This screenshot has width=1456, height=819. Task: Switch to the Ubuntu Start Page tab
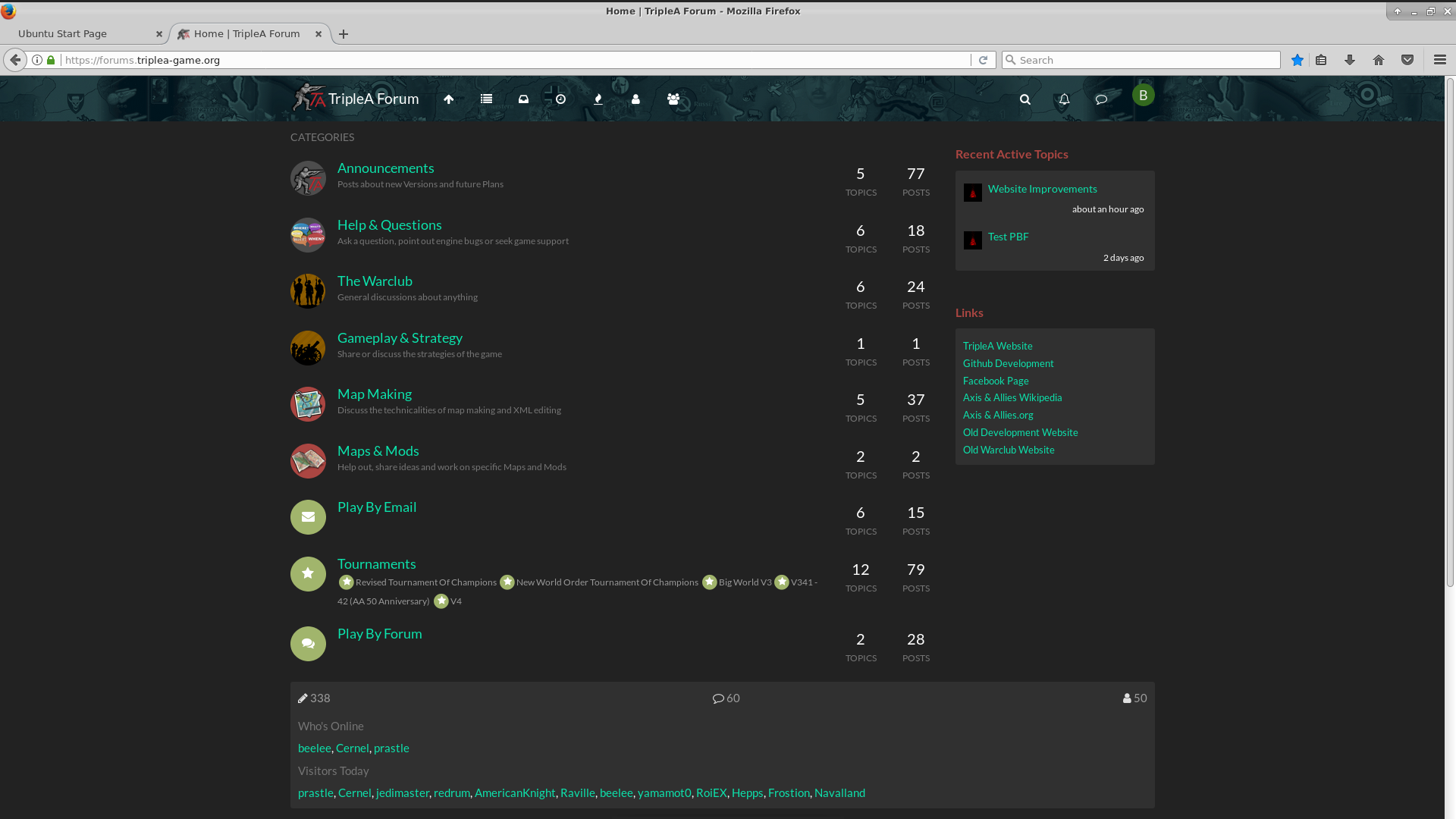click(63, 34)
